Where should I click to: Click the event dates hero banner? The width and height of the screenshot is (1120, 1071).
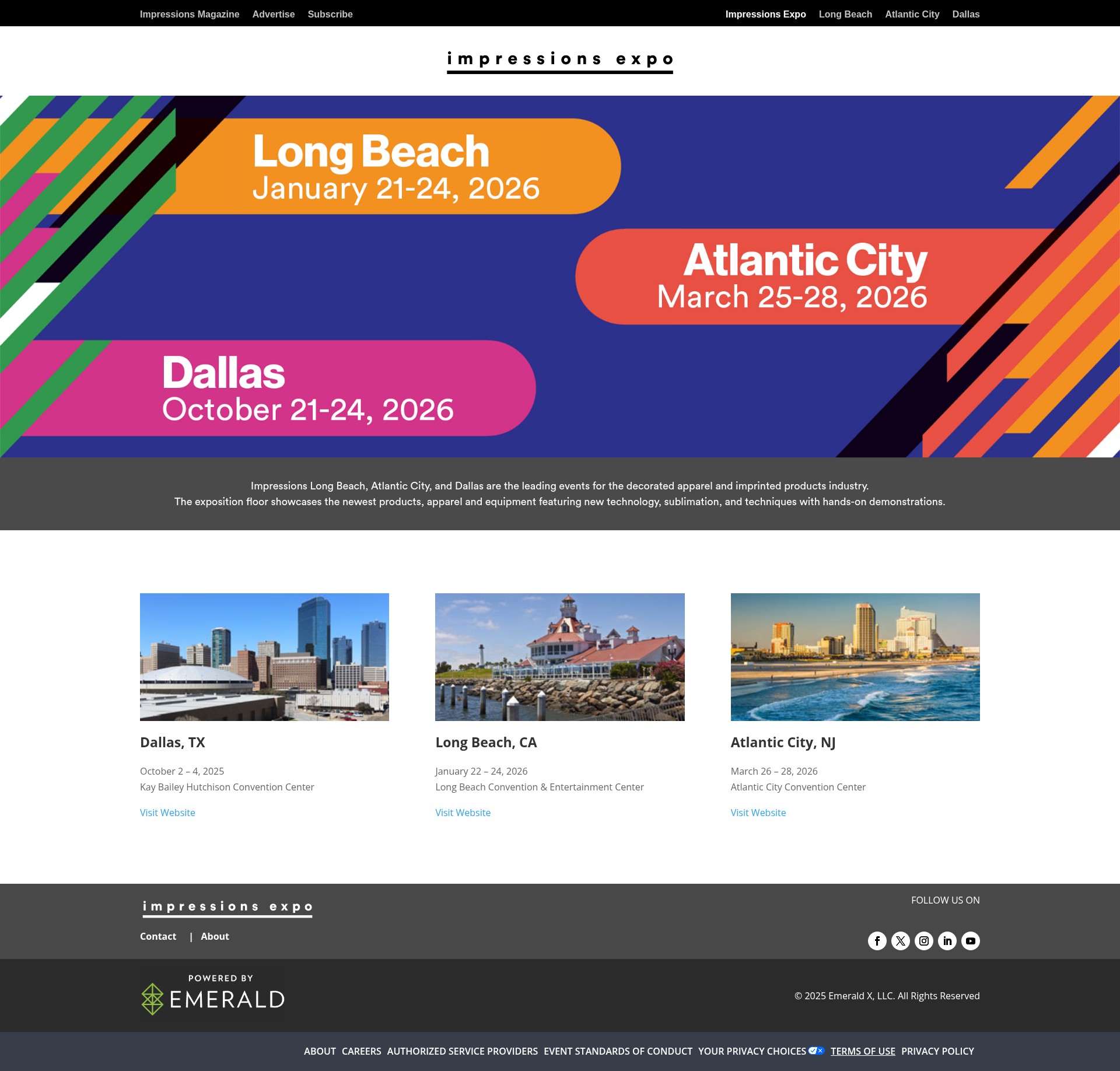pyautogui.click(x=560, y=276)
